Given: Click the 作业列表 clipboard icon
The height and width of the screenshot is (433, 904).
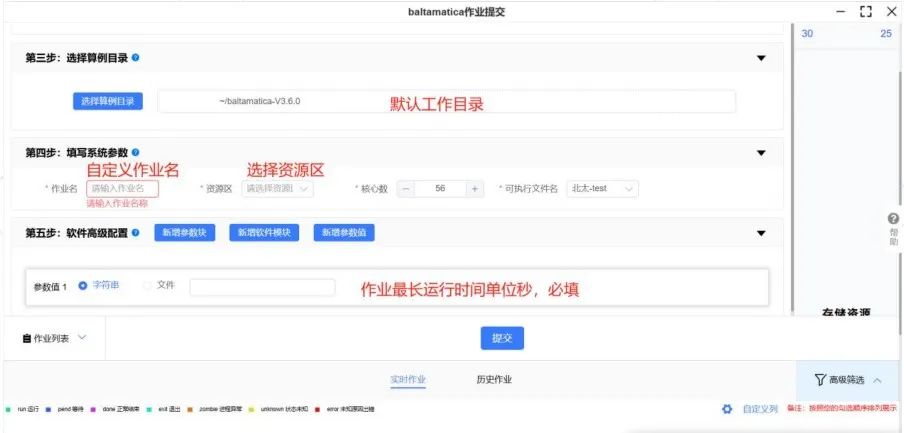Looking at the screenshot, I should click(27, 339).
